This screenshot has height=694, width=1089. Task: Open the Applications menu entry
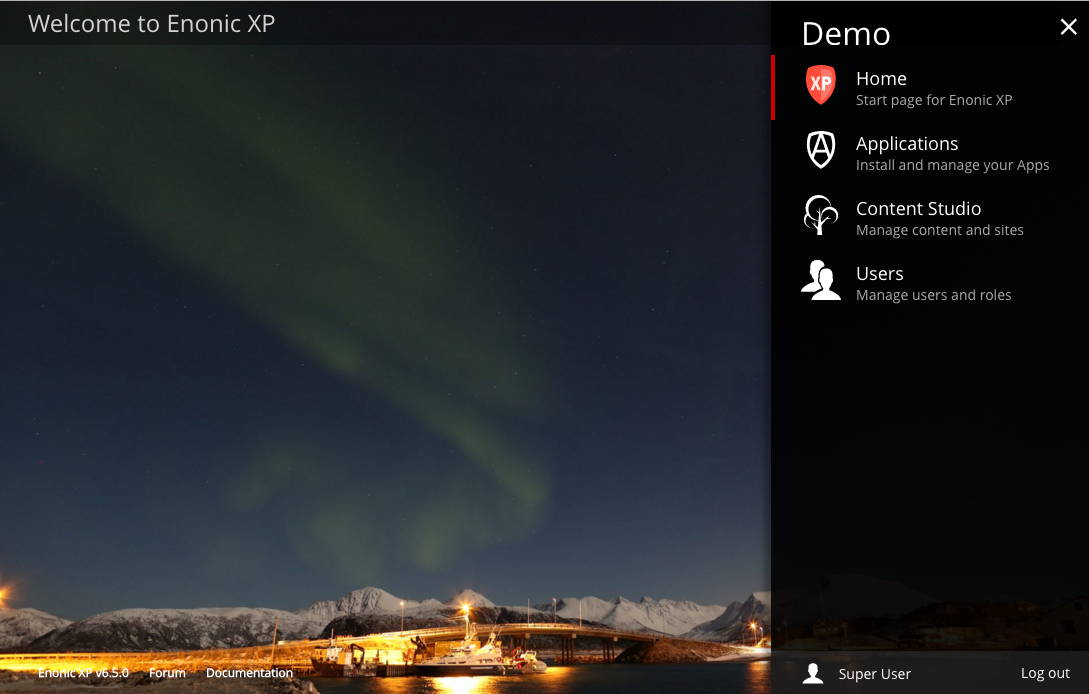(x=930, y=153)
